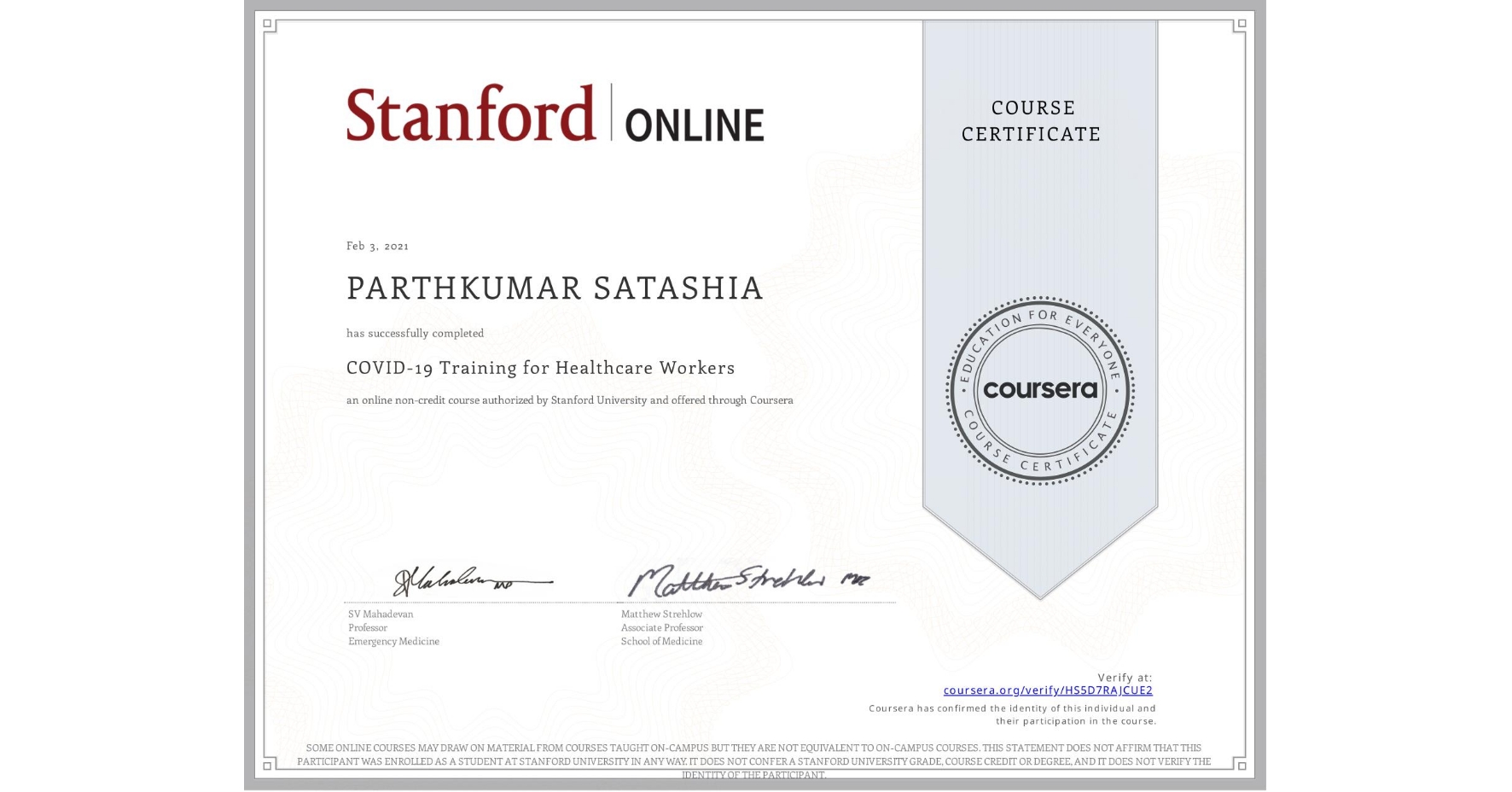Select the School of Medicine credential text

click(661, 641)
